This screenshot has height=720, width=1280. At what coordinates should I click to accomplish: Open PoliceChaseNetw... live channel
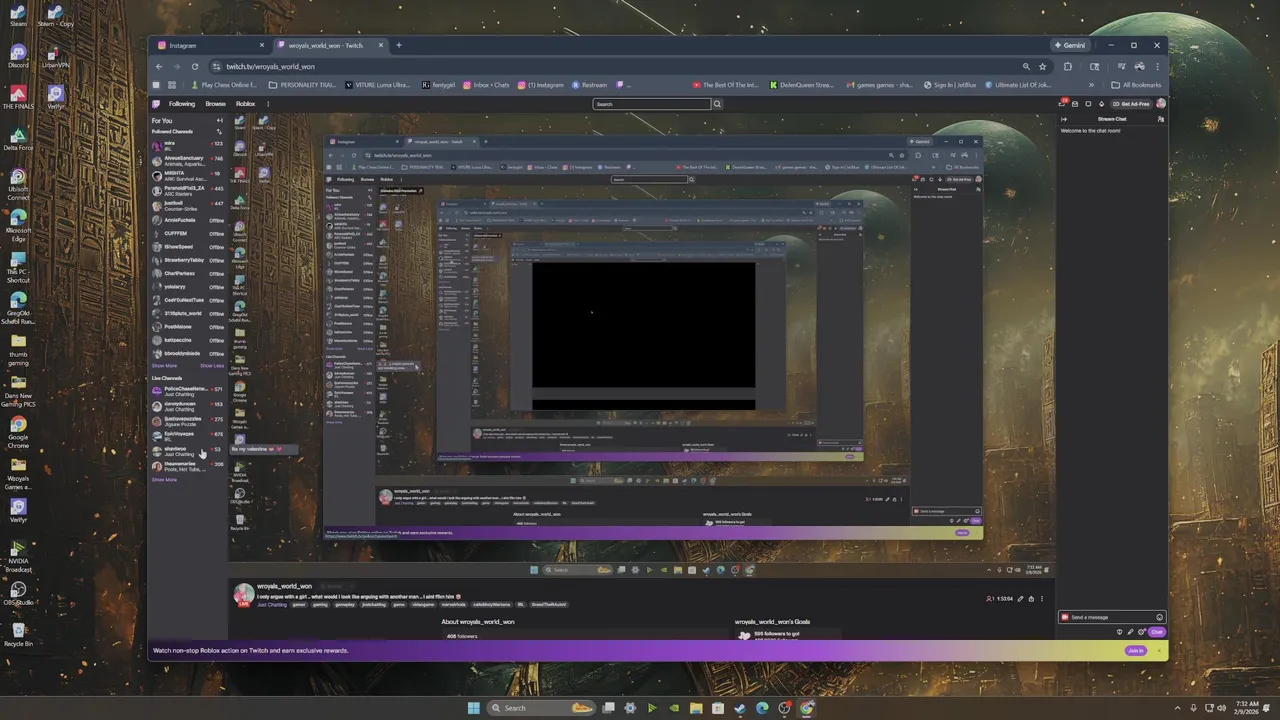pos(188,391)
